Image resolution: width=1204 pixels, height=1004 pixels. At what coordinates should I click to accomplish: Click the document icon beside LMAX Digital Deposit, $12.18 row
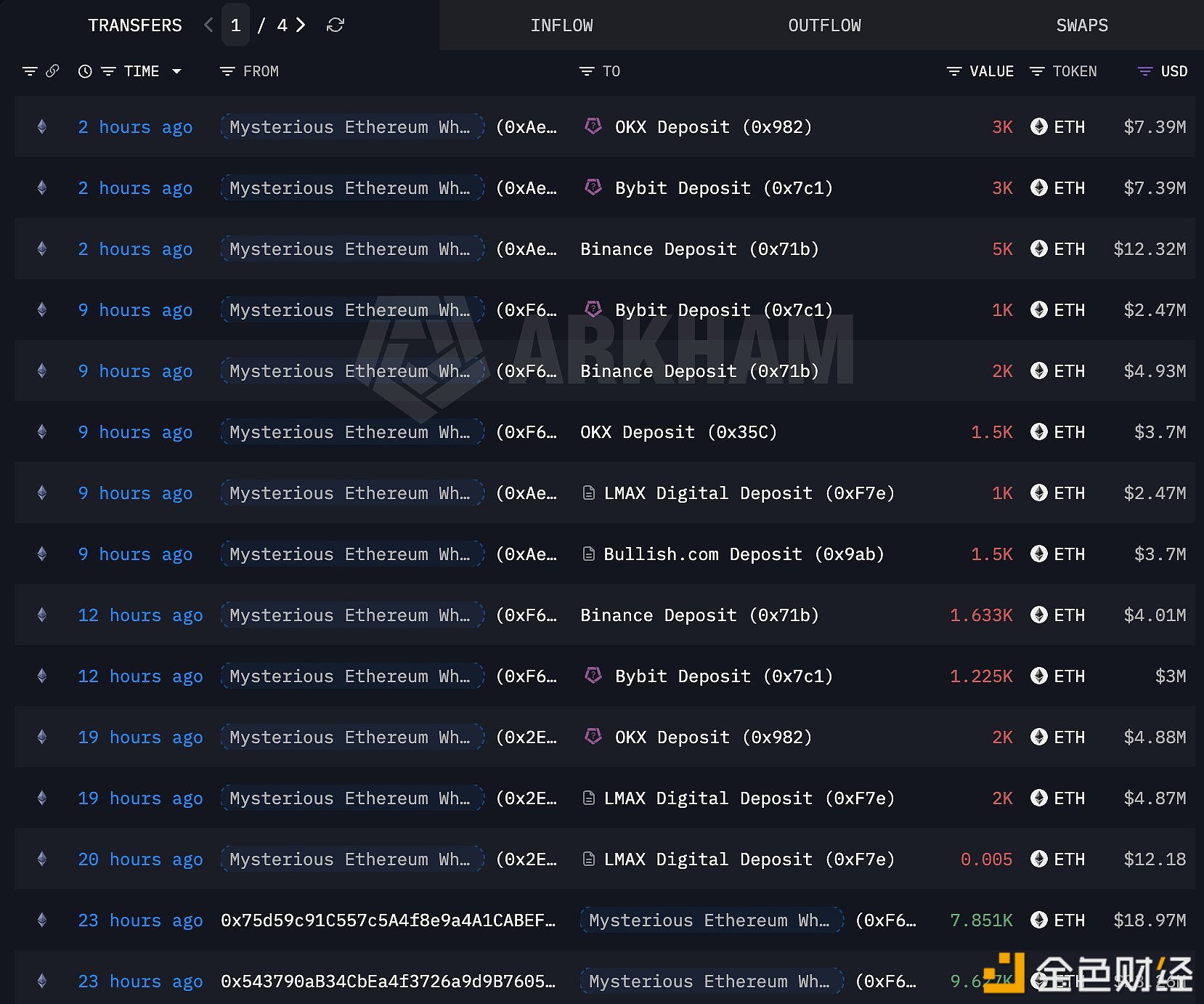coord(589,859)
